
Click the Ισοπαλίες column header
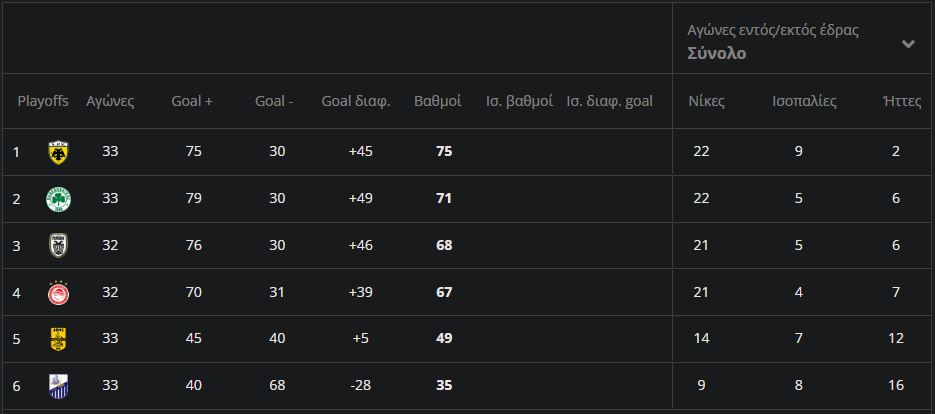click(804, 101)
